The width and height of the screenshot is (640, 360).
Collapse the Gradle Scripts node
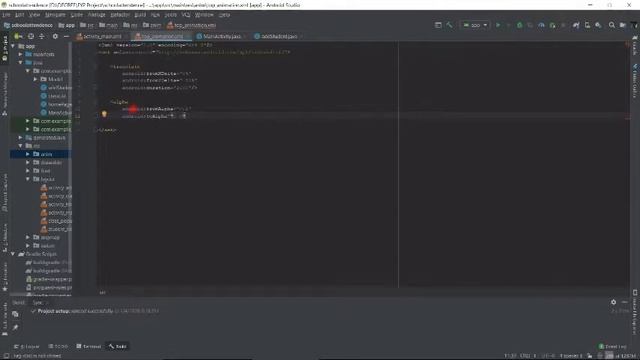(13, 254)
